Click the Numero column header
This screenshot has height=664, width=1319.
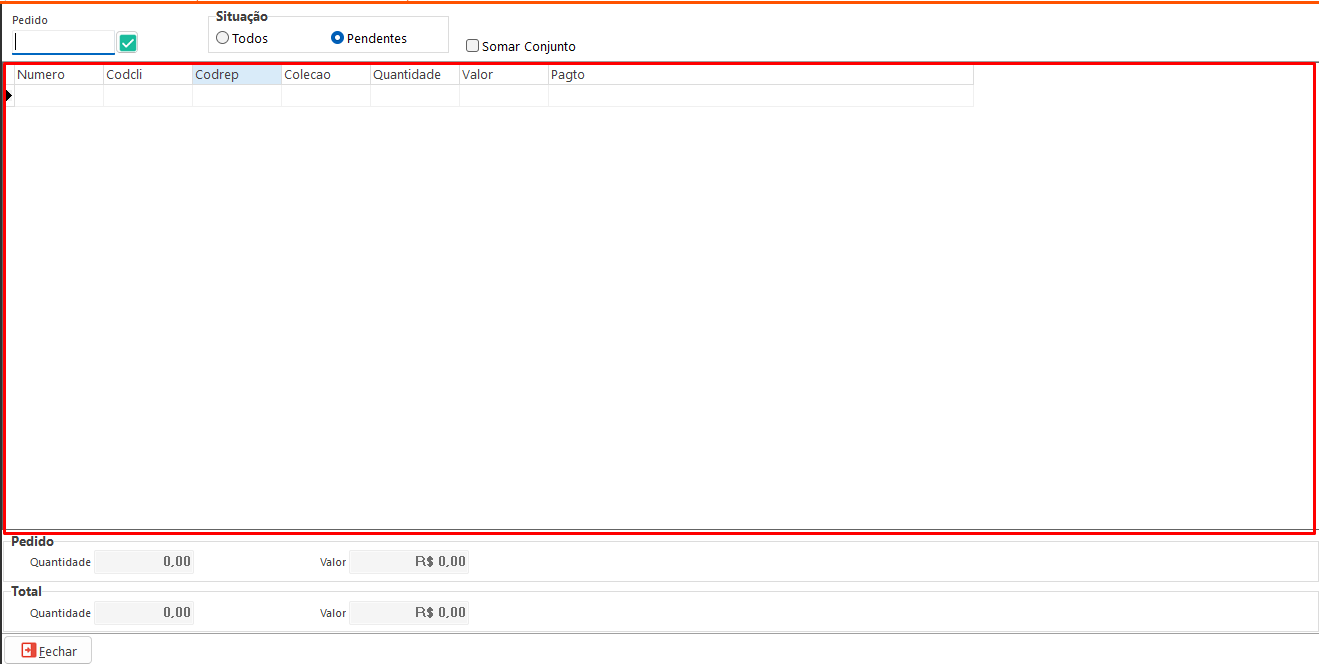[59, 75]
